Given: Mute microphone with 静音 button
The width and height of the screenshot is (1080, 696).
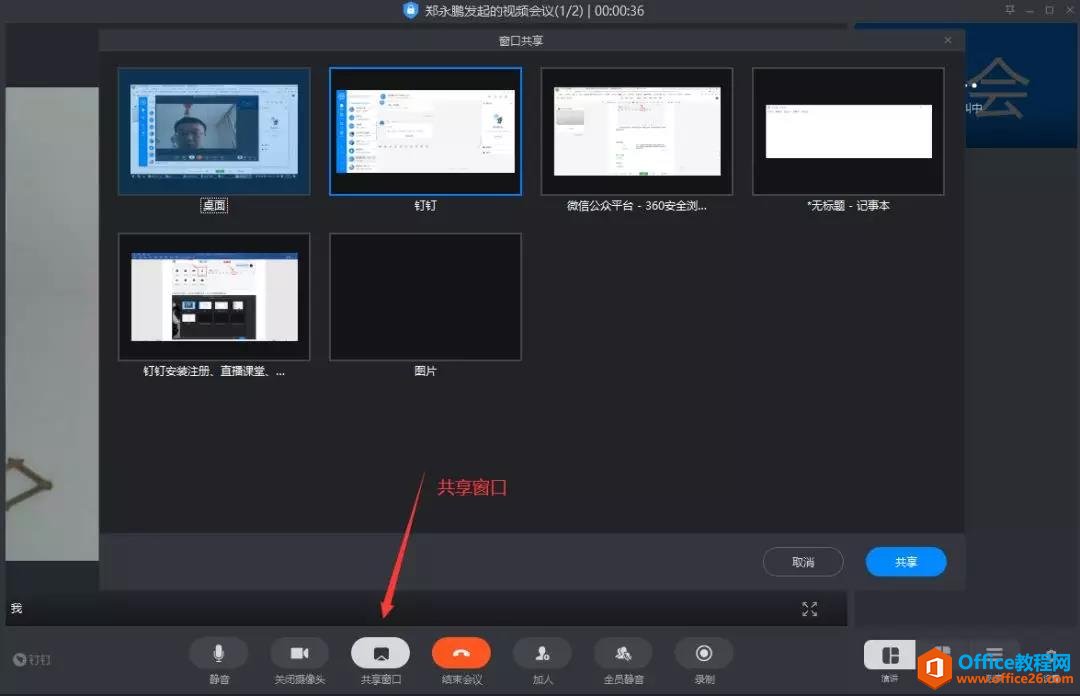Looking at the screenshot, I should coord(218,653).
